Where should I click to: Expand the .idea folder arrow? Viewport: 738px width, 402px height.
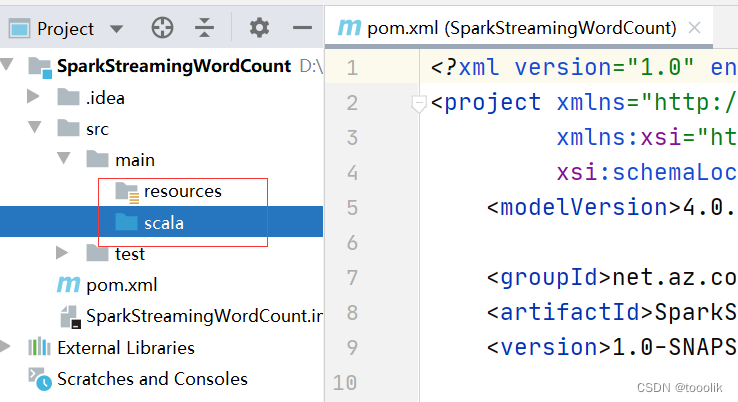(33, 96)
